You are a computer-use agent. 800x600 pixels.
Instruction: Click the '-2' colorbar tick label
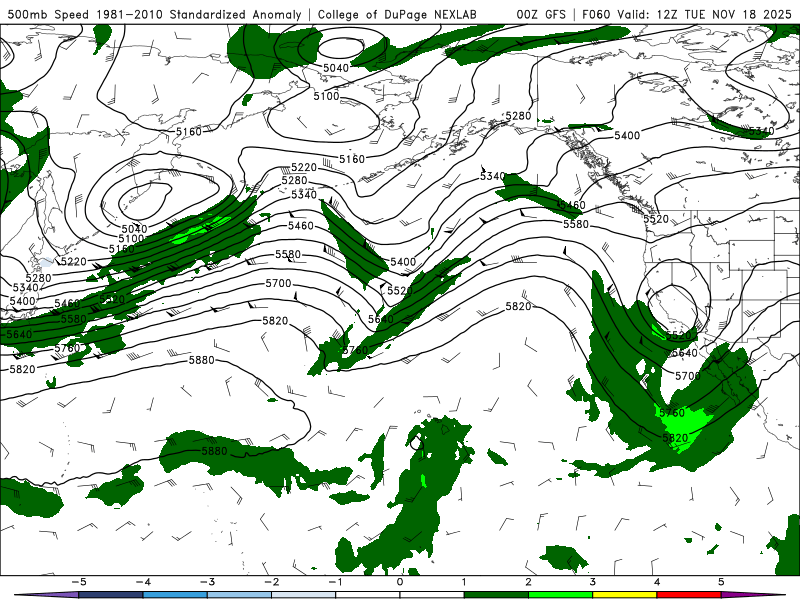[271, 582]
